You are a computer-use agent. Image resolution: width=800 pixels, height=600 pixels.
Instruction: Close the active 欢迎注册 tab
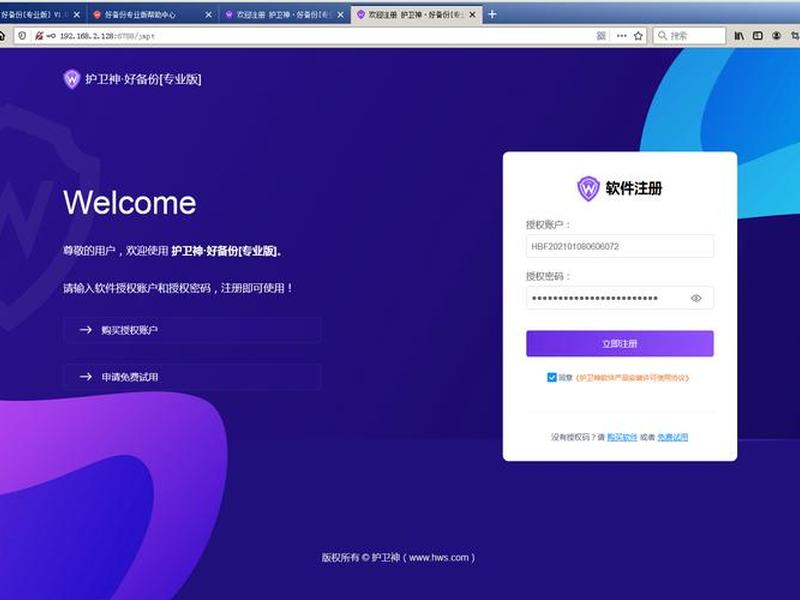pyautogui.click(x=472, y=15)
